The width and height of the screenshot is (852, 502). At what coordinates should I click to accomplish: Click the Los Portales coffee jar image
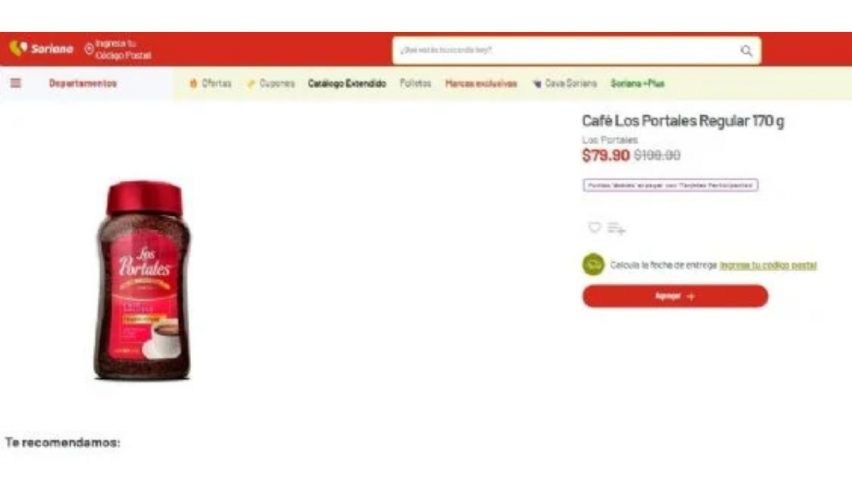click(142, 280)
